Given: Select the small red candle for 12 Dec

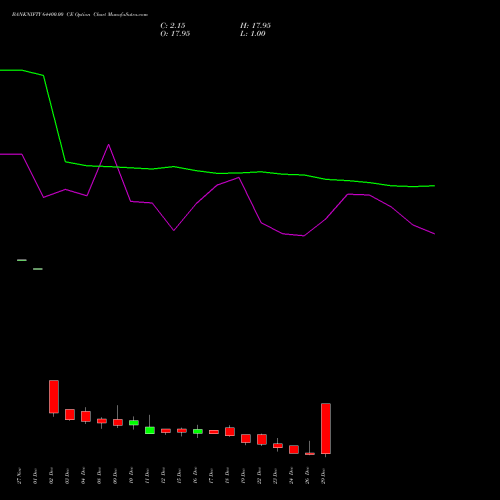Looking at the screenshot, I should pos(166,431).
